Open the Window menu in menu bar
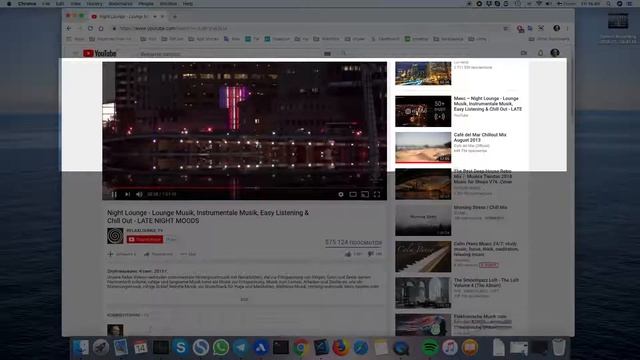Screen dimensions: 640x360 (168, 3)
